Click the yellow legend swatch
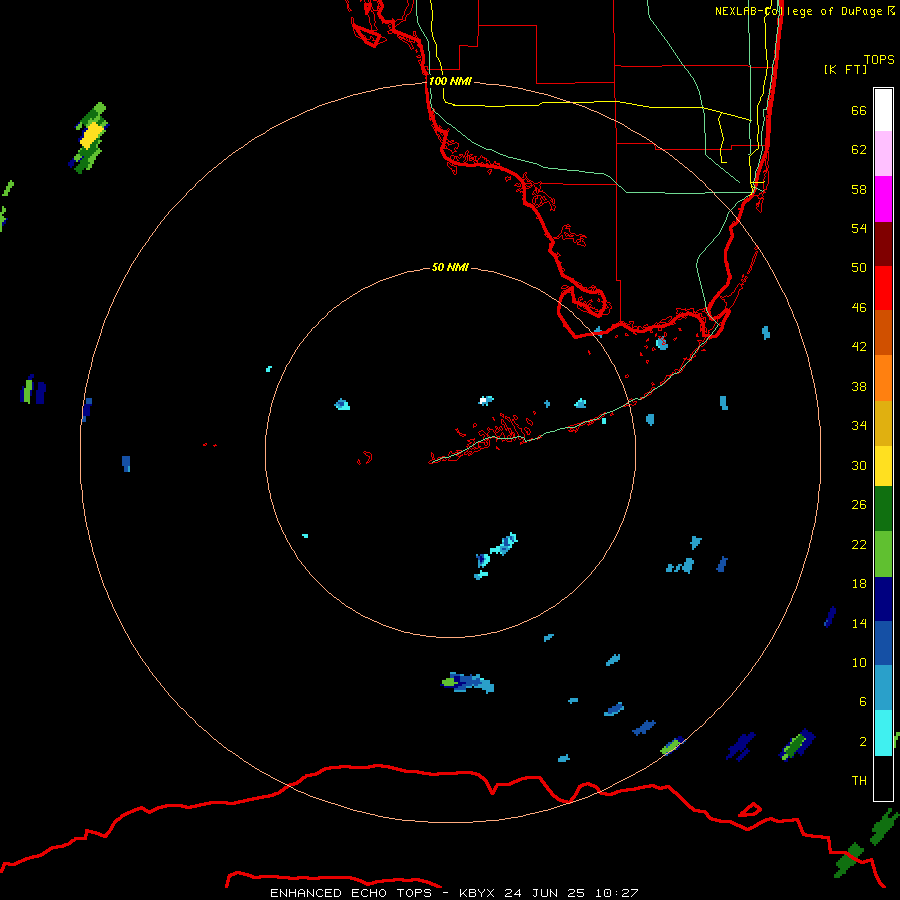This screenshot has height=900, width=900. [883, 466]
